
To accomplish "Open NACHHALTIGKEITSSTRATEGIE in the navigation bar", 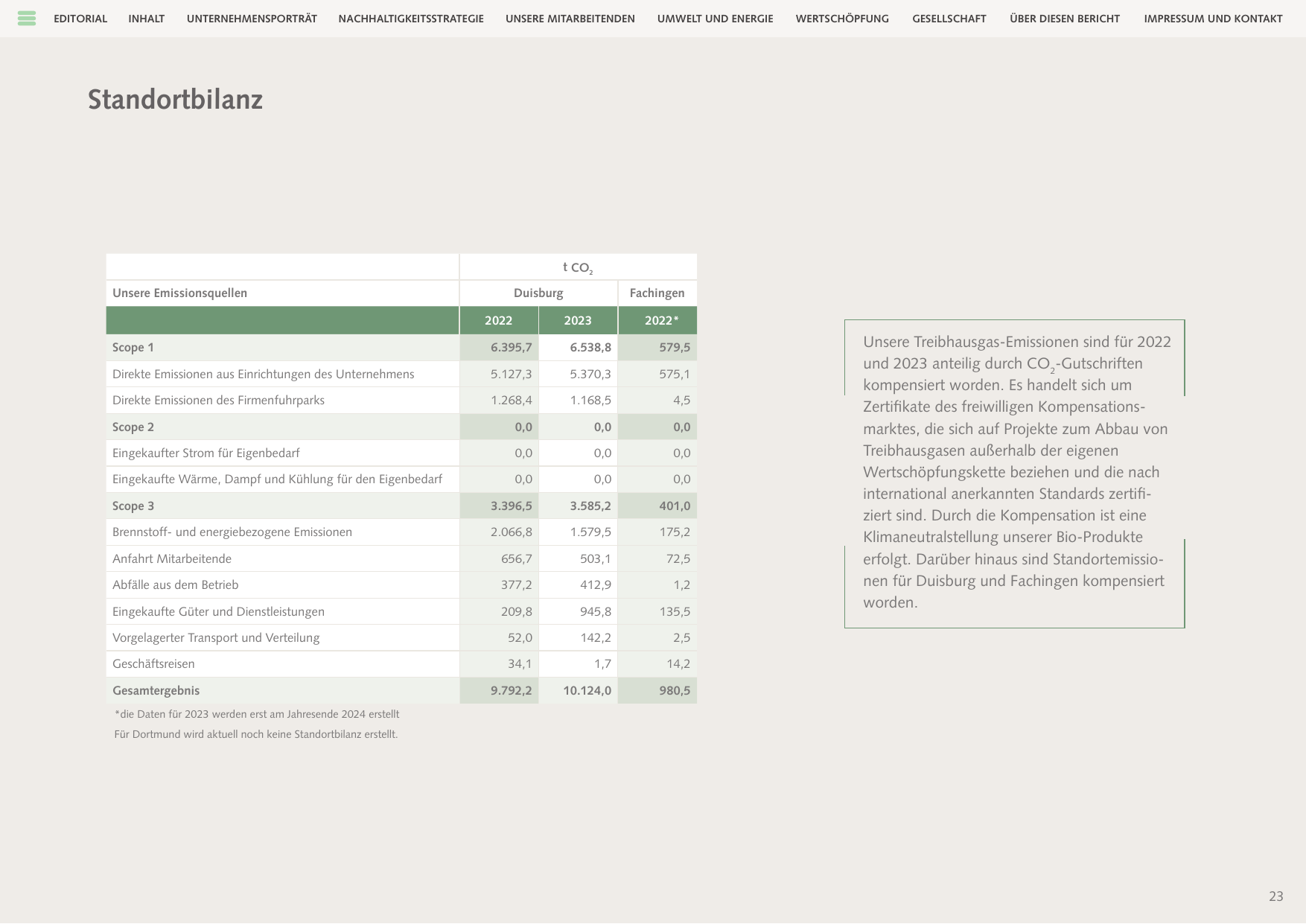I will point(411,19).
